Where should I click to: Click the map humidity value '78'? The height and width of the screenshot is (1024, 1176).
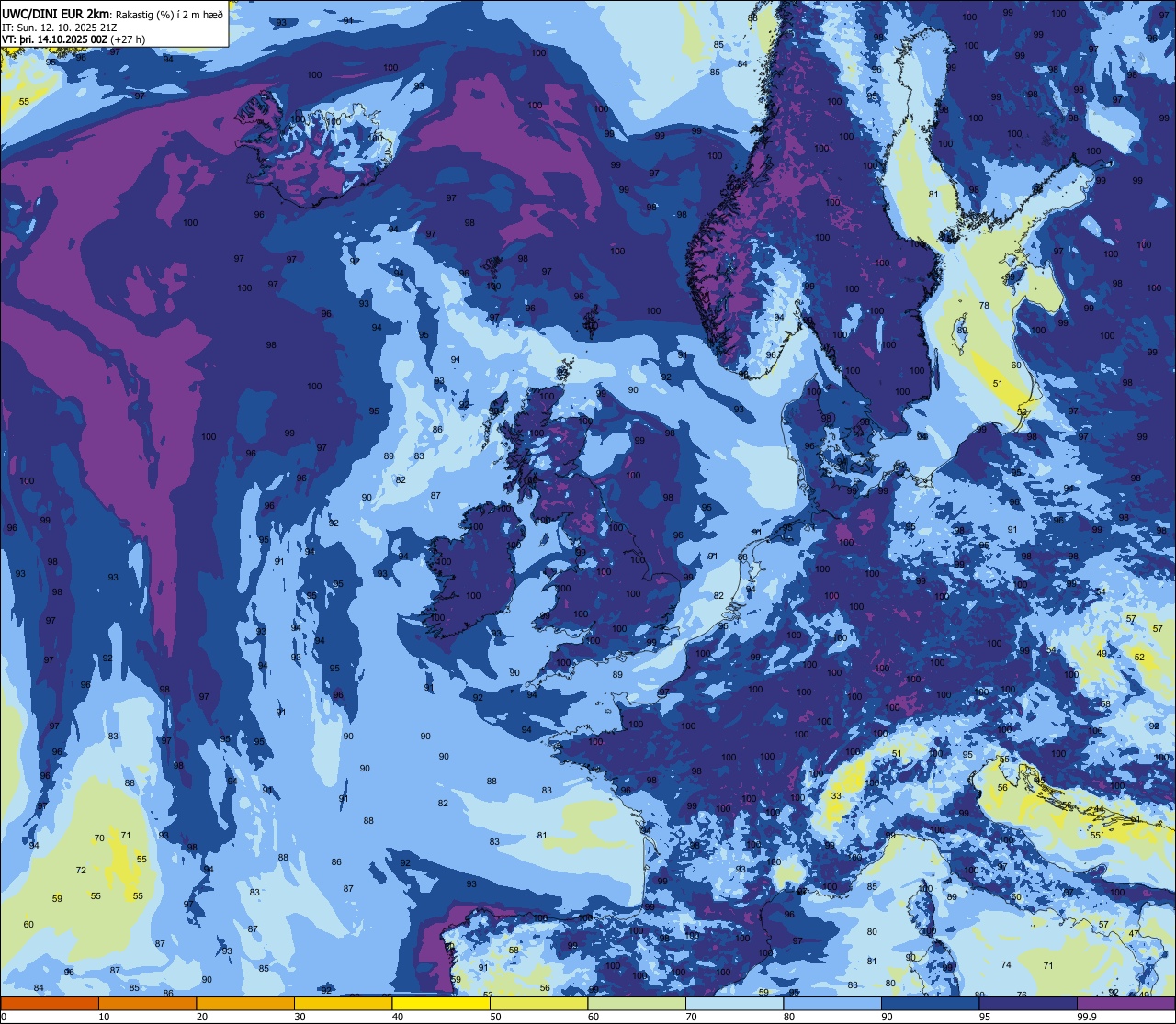tap(984, 306)
